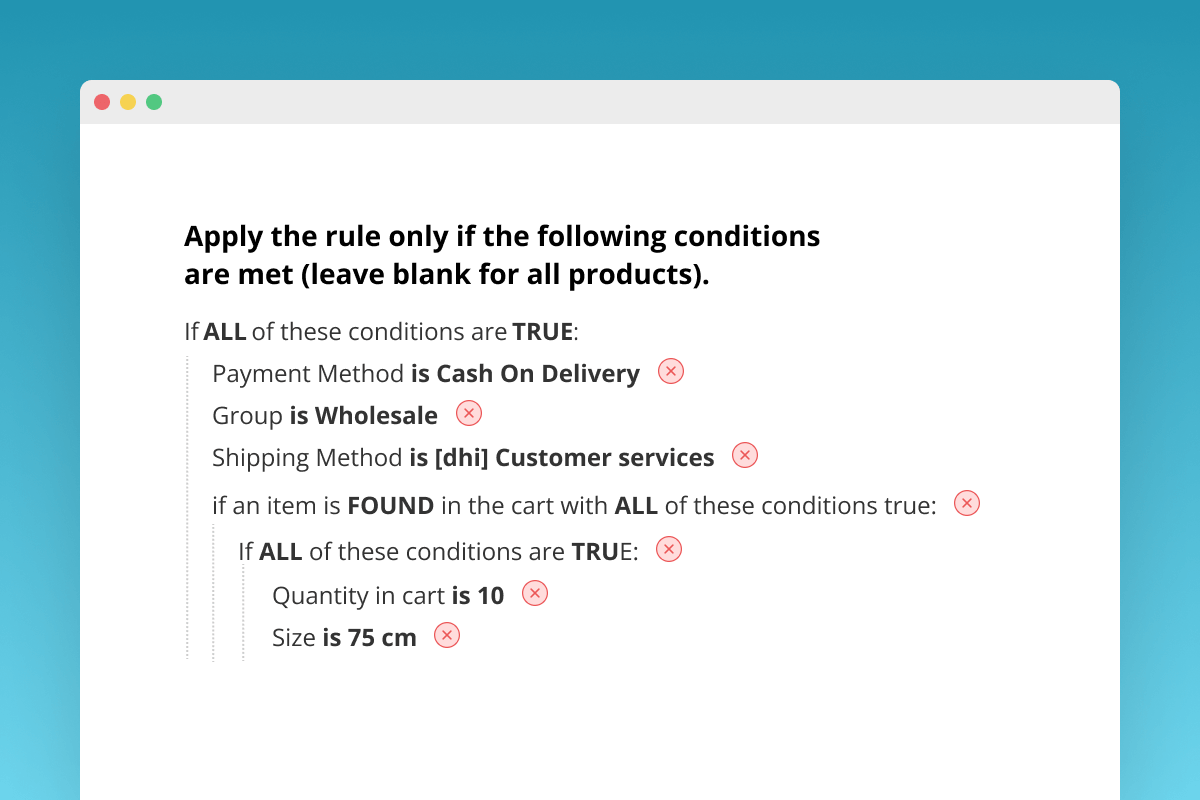This screenshot has height=800, width=1200.
Task: Remove the Shipping Method condition
Action: pyautogui.click(x=744, y=455)
